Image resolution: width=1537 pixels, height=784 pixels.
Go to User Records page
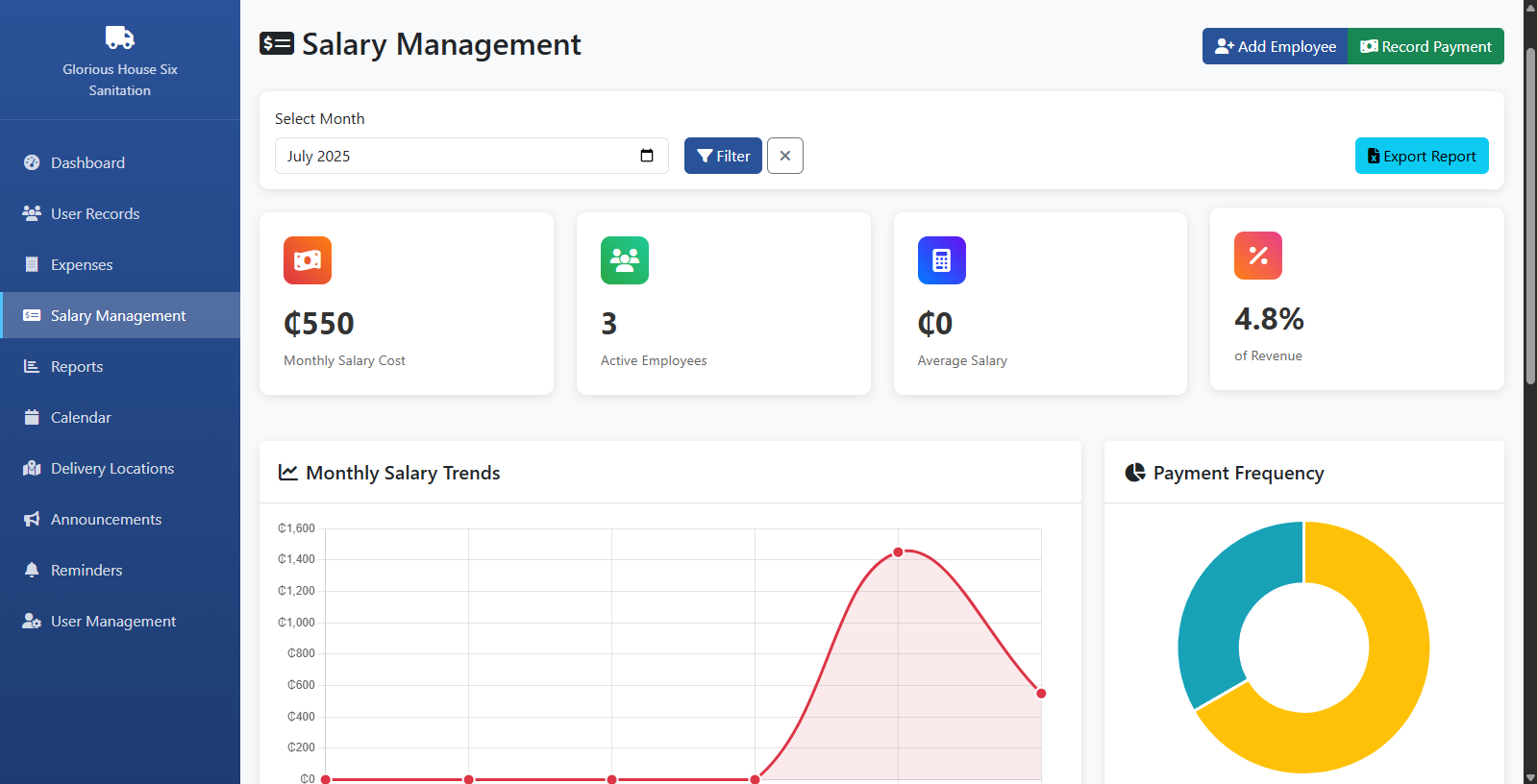pyautogui.click(x=94, y=214)
